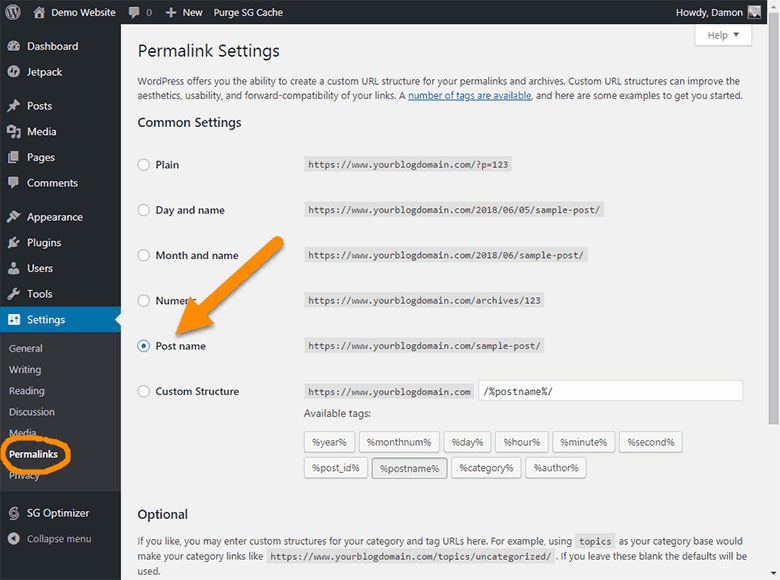This screenshot has height=580, width=780.
Task: Insert the %year% tag
Action: 329,442
